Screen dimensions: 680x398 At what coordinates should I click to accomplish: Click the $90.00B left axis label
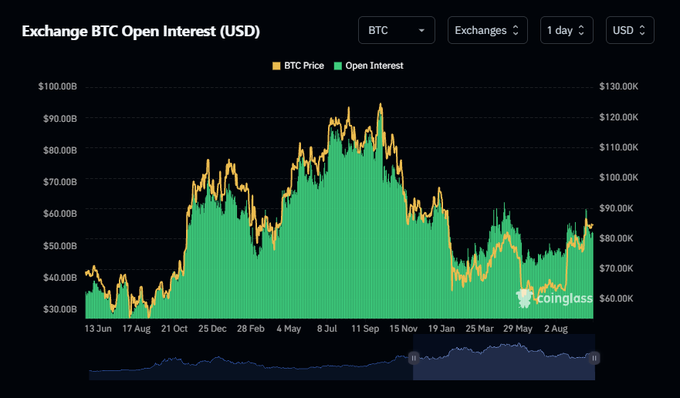click(60, 118)
